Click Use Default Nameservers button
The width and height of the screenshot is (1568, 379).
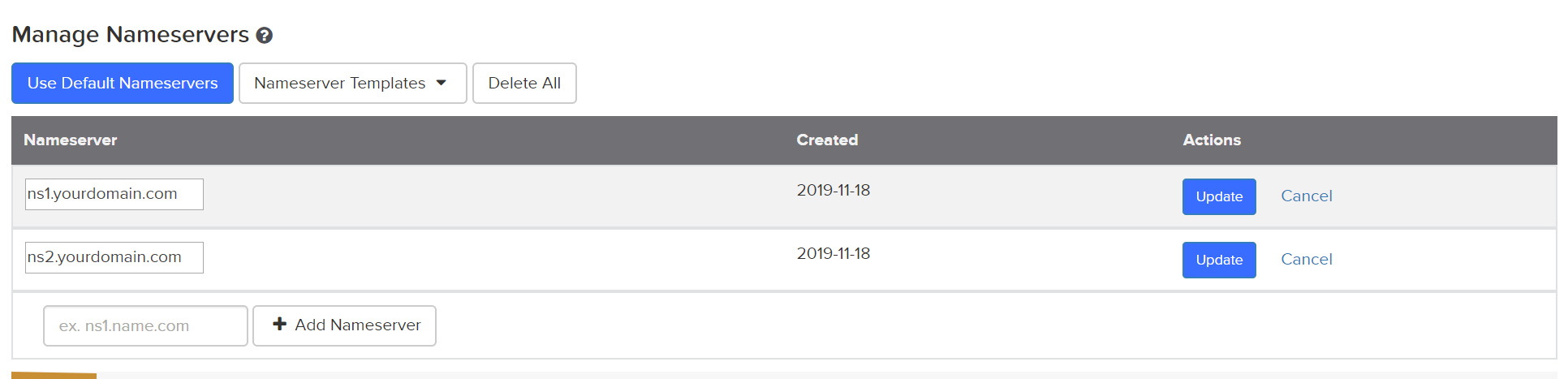point(123,83)
